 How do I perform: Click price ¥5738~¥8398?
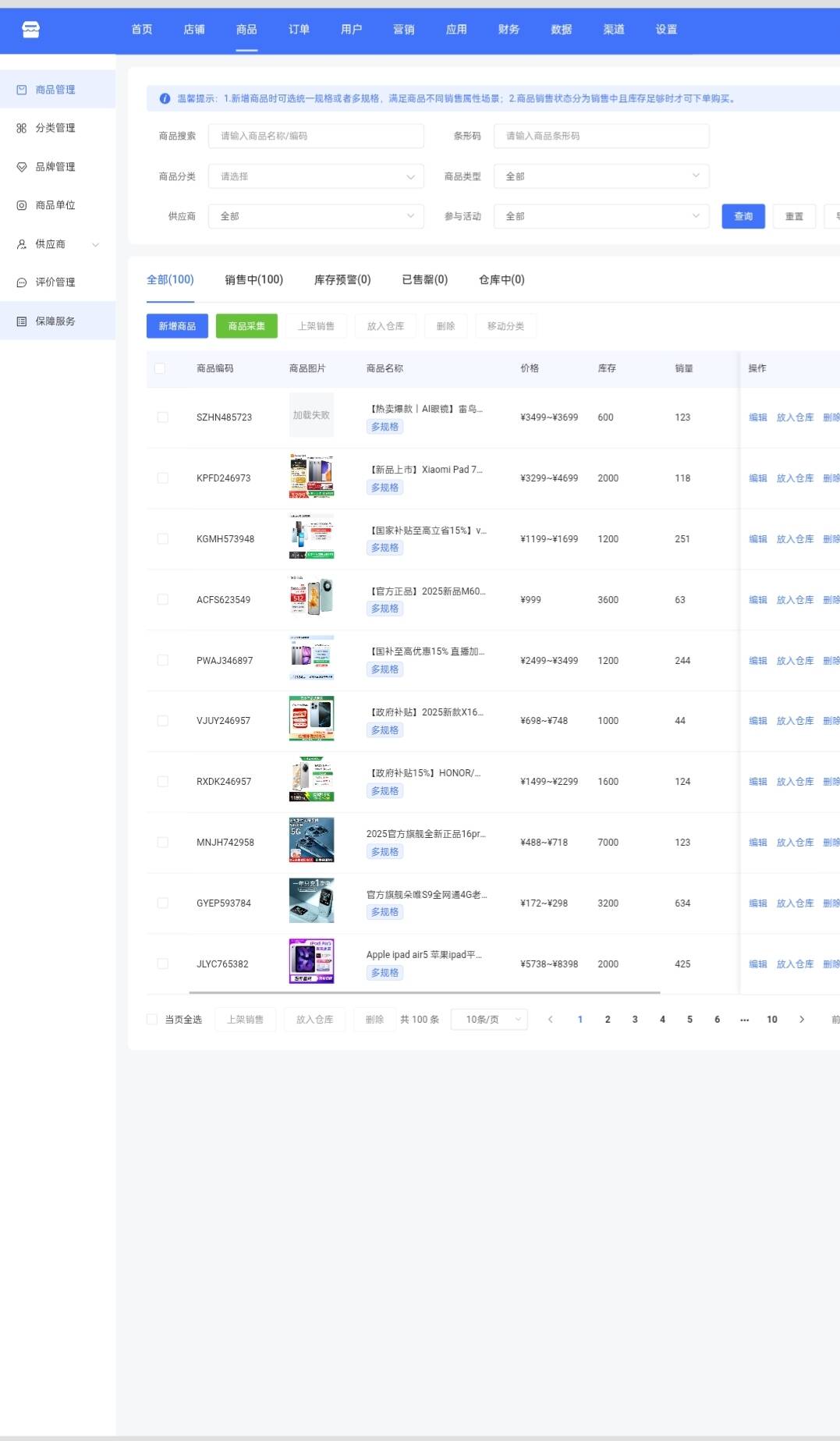coord(549,964)
